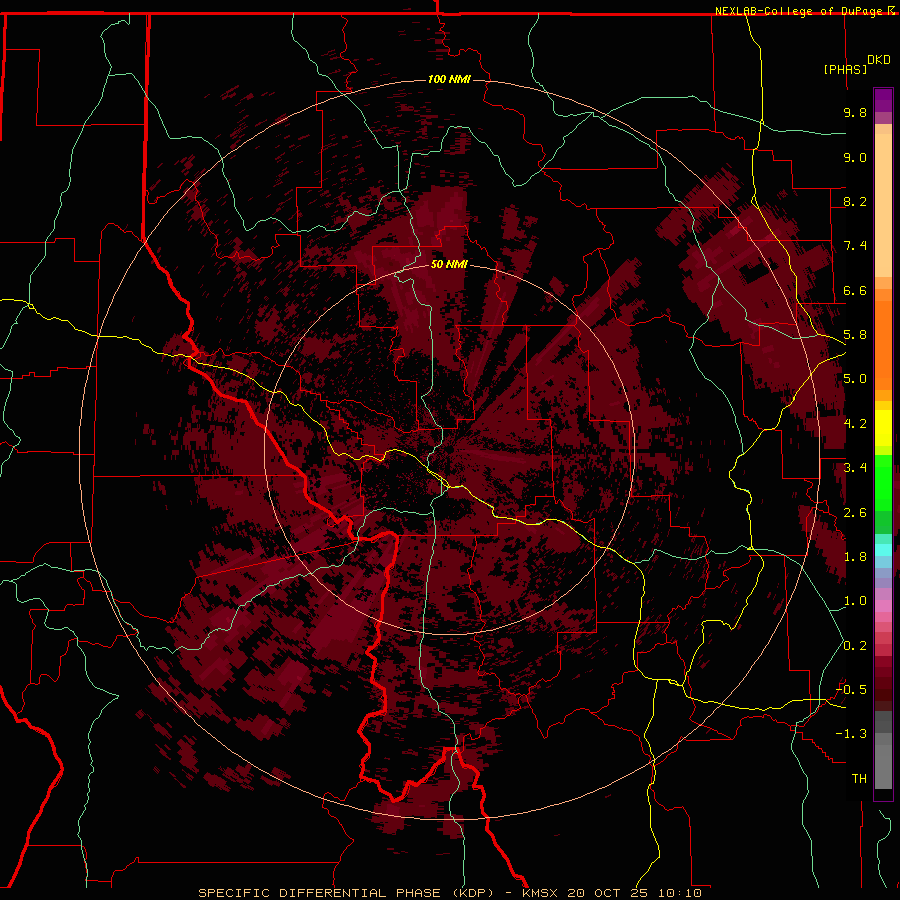Click the TH threshold label
Viewport: 900px width, 900px height.
click(859, 779)
